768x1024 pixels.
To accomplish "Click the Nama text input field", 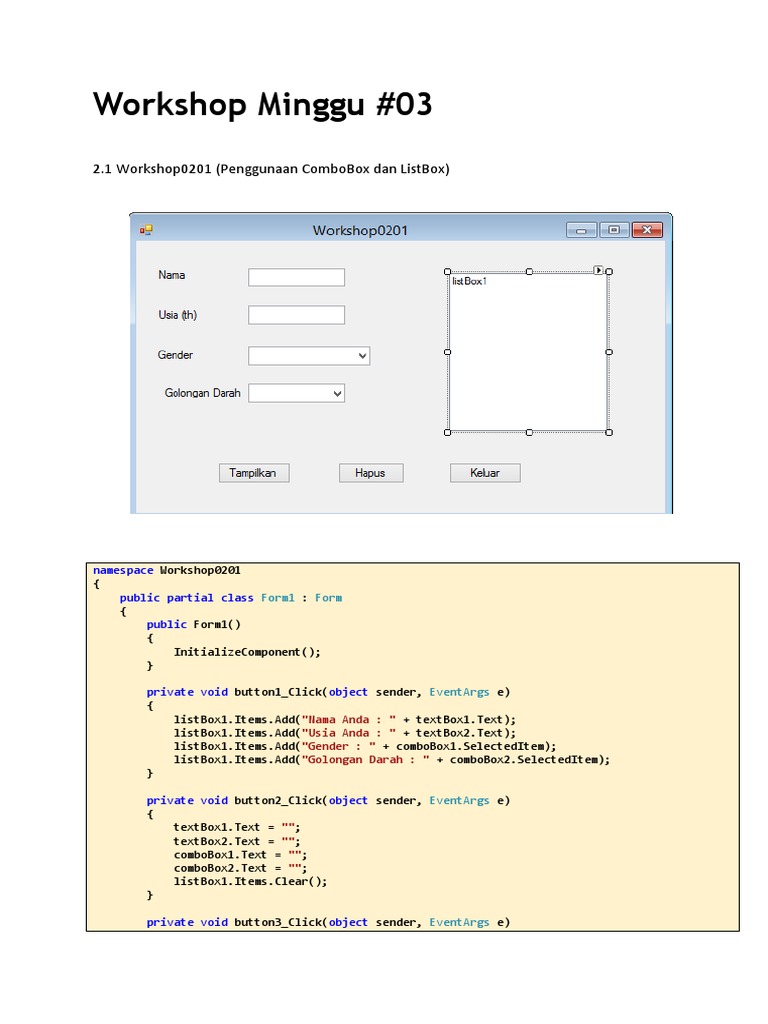I will 296,277.
